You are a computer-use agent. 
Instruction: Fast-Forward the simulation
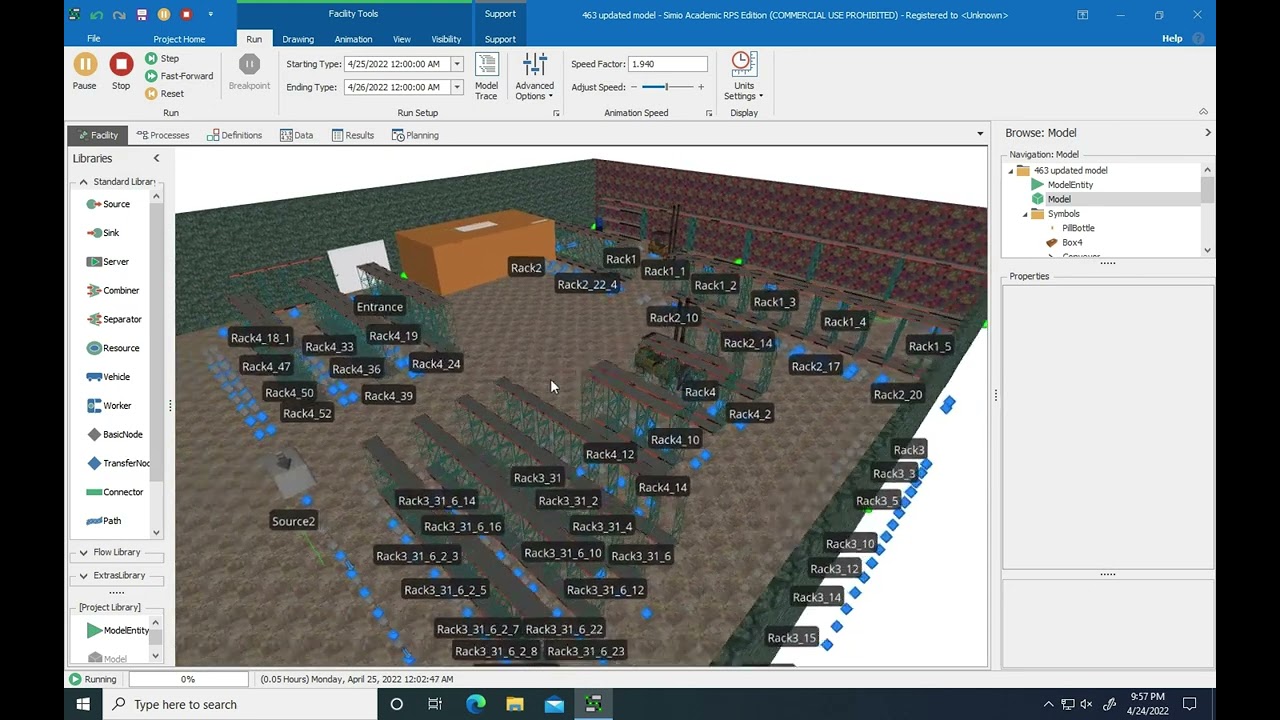[x=179, y=76]
